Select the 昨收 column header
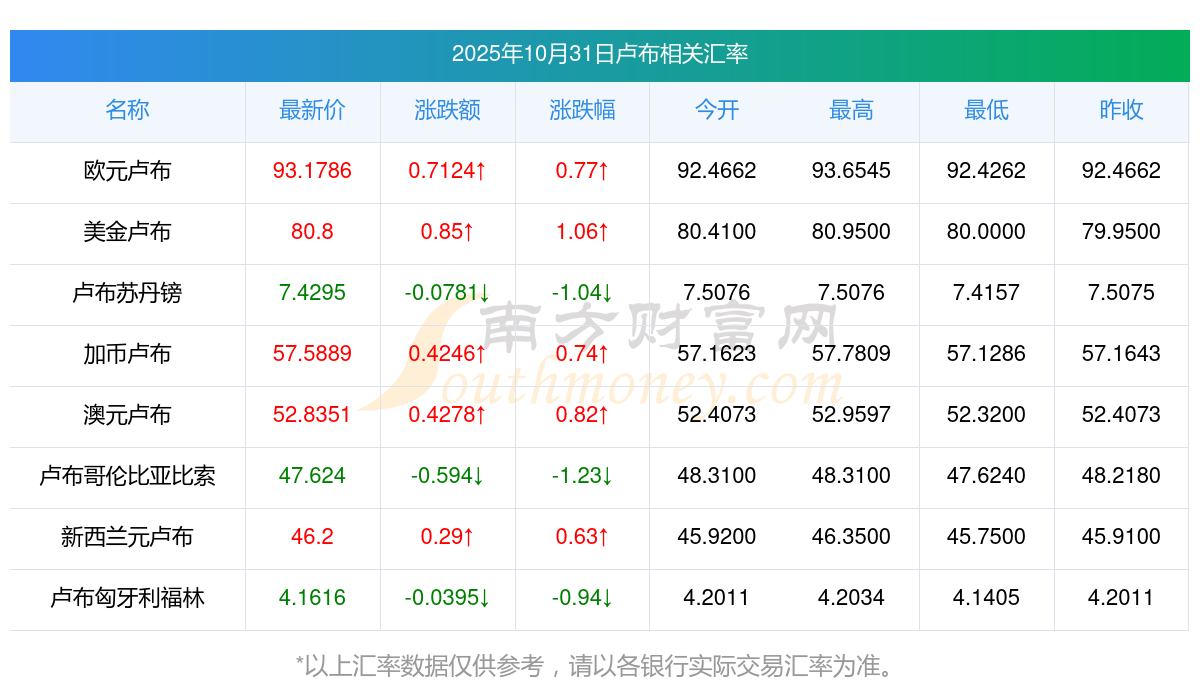The height and width of the screenshot is (697, 1200). [x=1121, y=110]
